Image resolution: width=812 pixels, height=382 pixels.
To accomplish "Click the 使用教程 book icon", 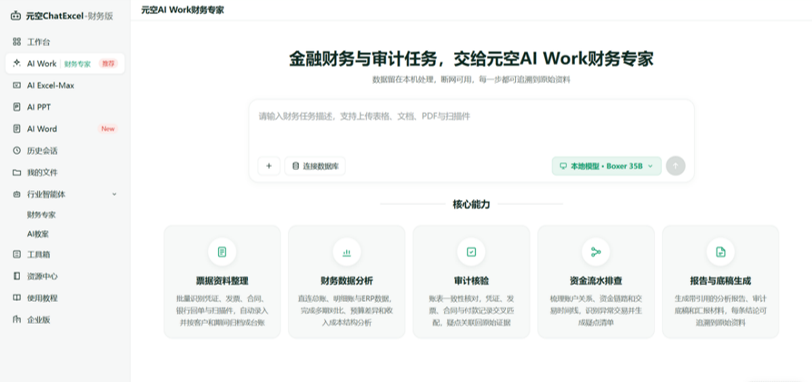I will pyautogui.click(x=17, y=298).
